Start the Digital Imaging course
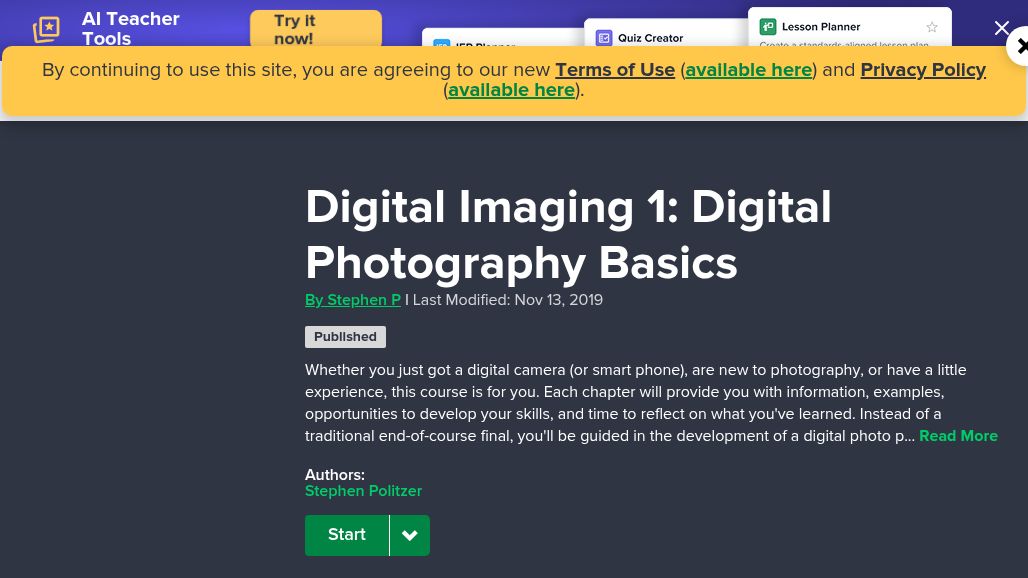1028x578 pixels. (346, 535)
